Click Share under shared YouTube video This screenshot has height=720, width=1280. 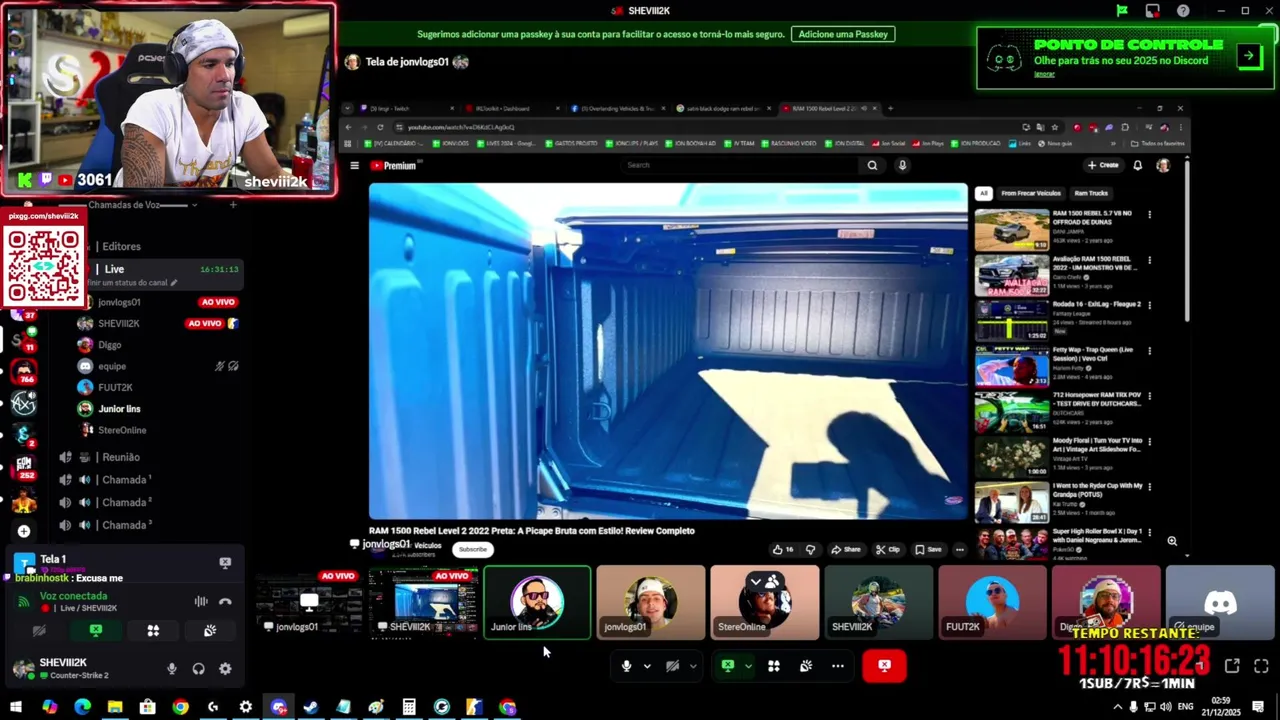(x=846, y=549)
